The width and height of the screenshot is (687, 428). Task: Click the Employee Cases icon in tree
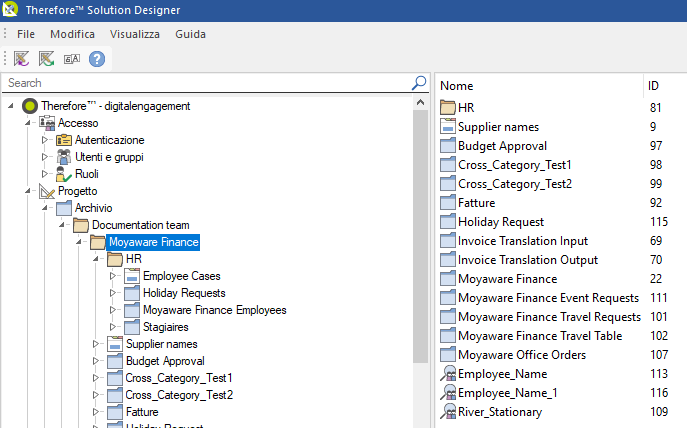132,276
